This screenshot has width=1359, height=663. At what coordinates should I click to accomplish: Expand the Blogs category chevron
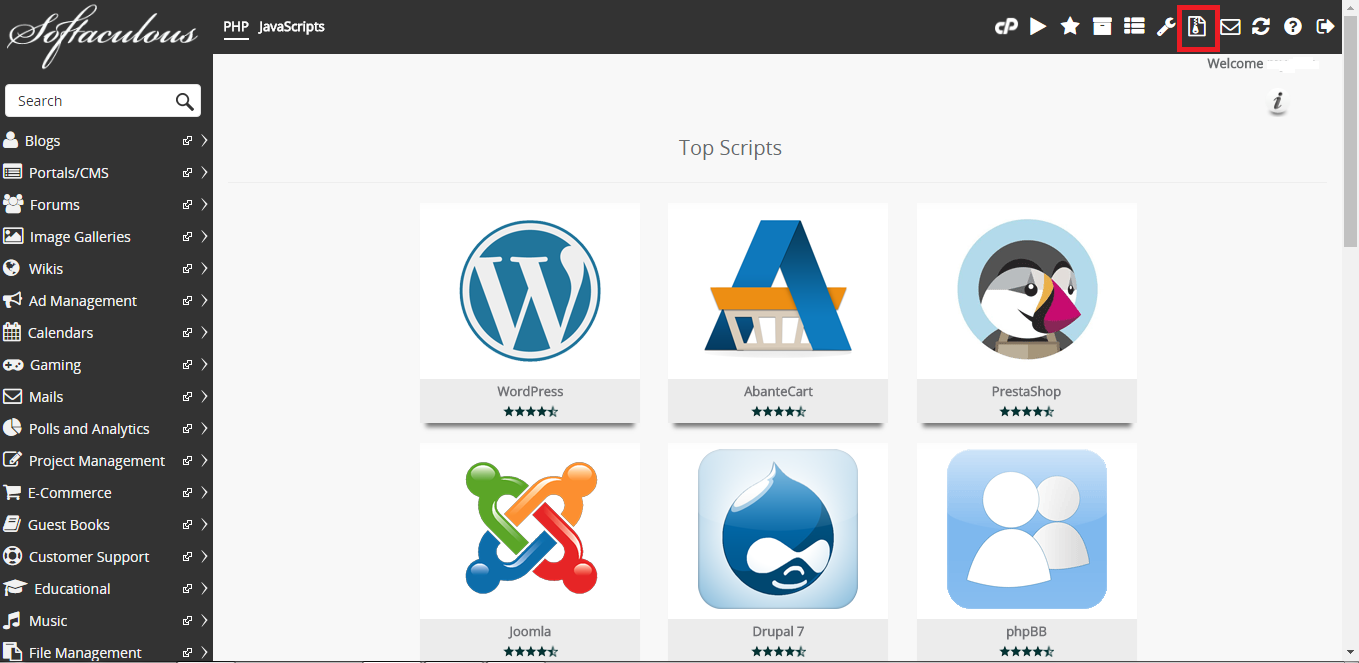[204, 141]
